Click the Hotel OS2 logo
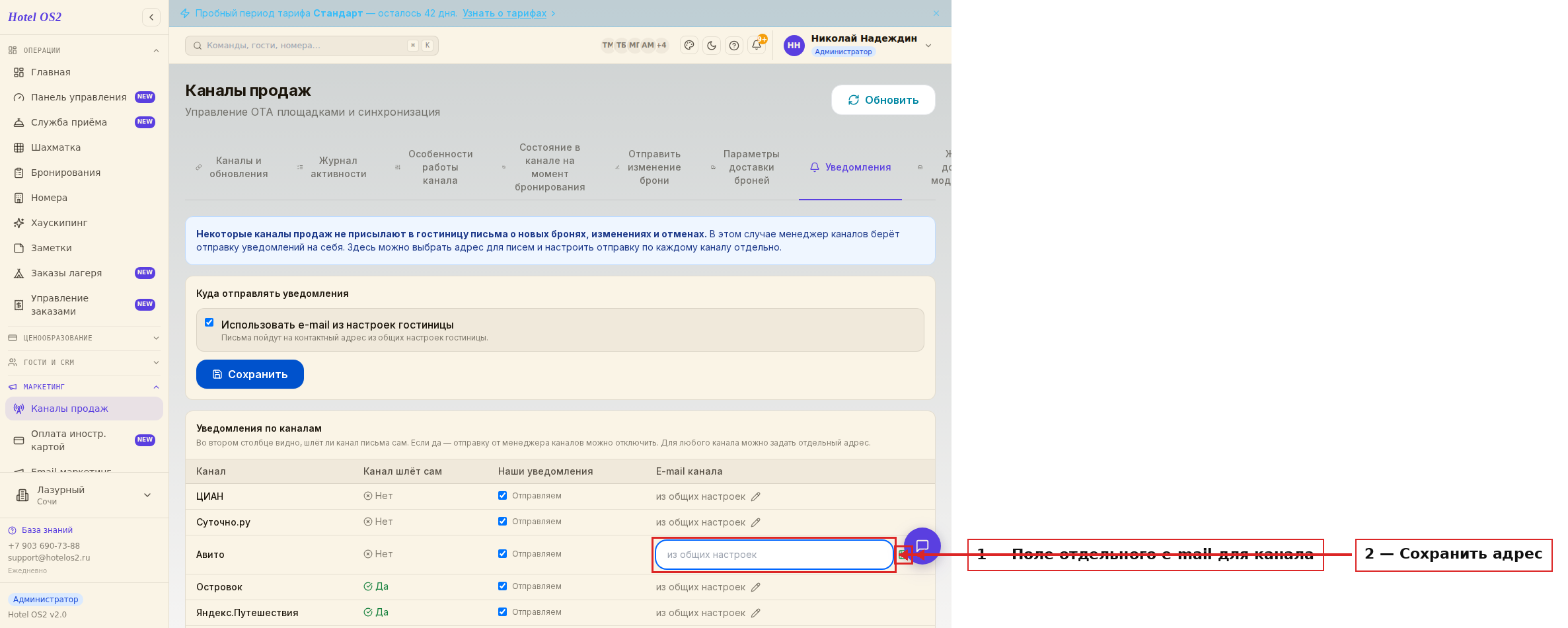This screenshot has height=628, width=1568. (34, 17)
